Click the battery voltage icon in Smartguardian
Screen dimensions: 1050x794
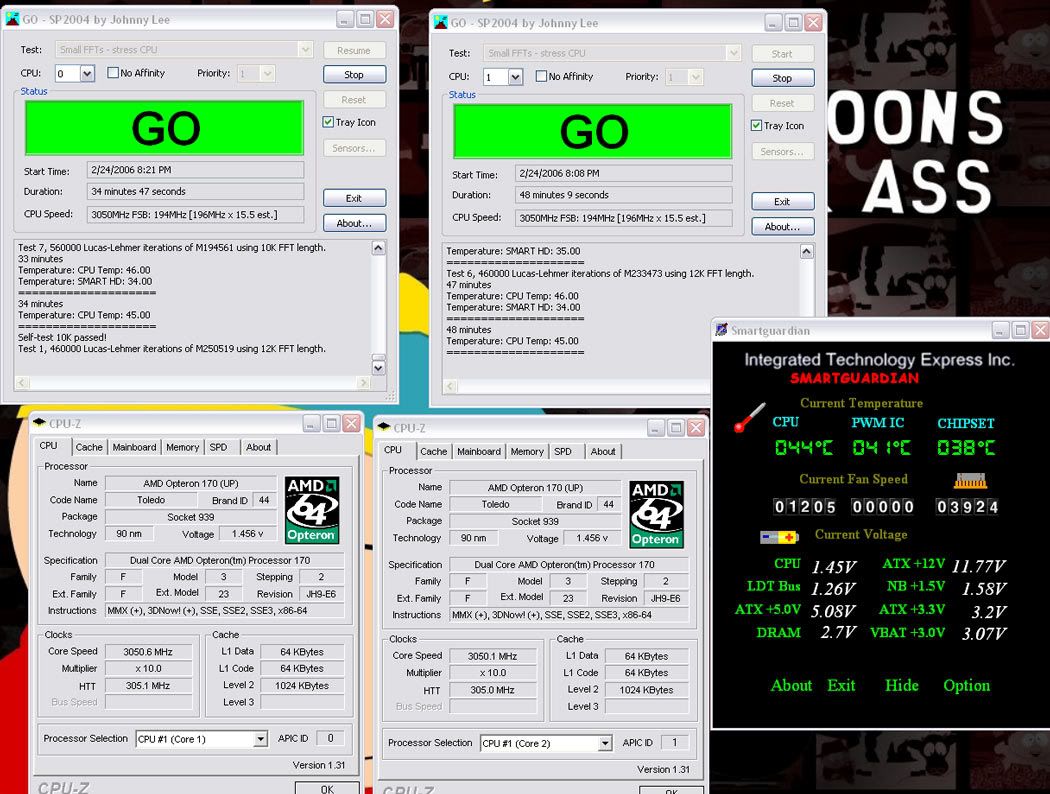point(779,537)
